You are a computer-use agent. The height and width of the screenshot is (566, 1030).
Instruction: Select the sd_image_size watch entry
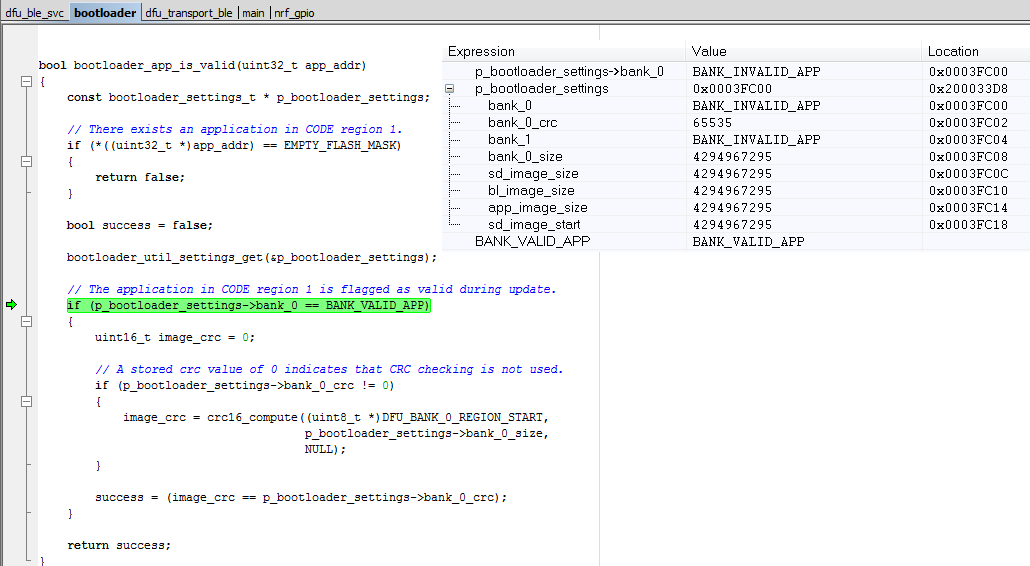point(533,174)
